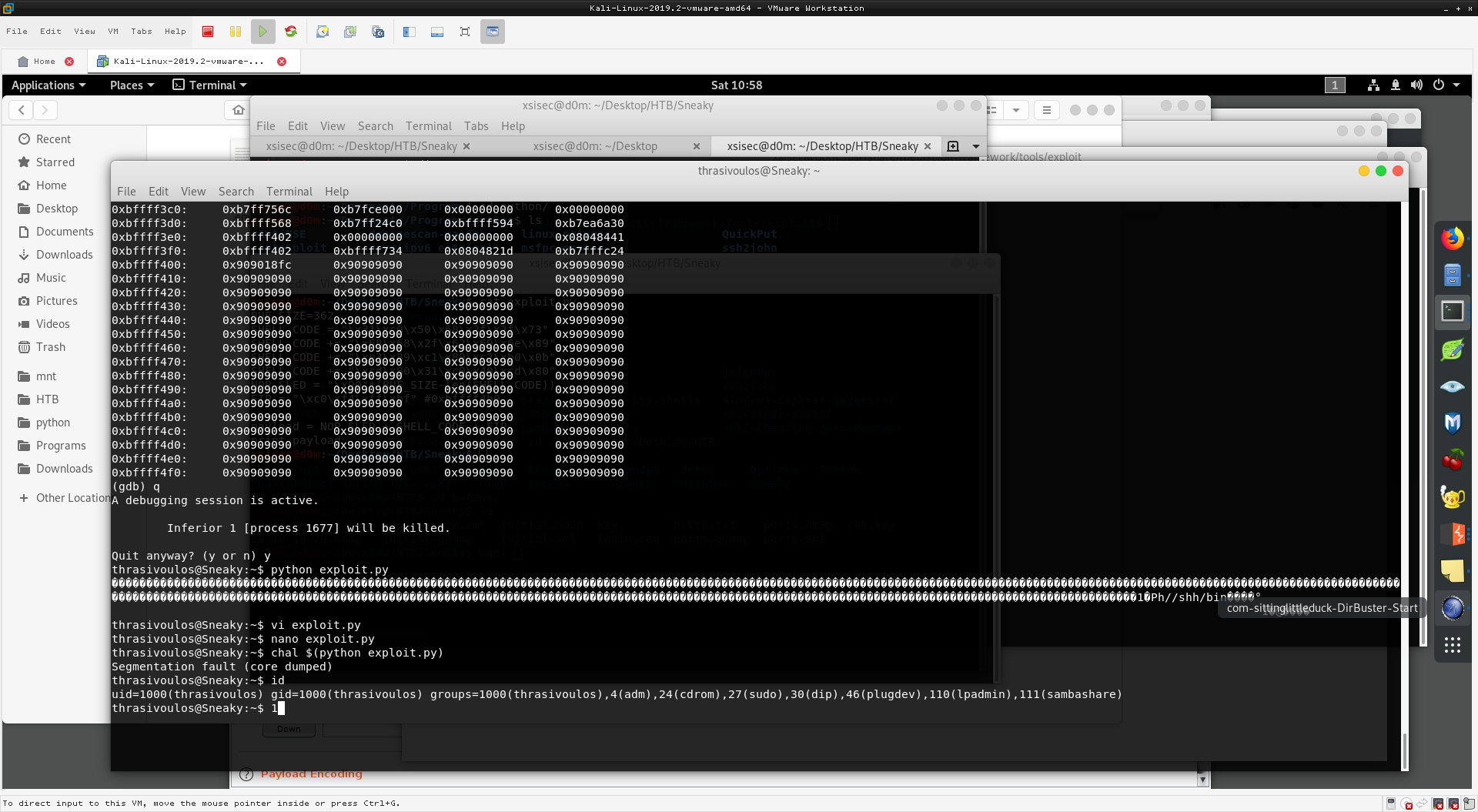Launch the teapot lamp icon app in dock
This screenshot has width=1478, height=812.
pyautogui.click(x=1453, y=496)
